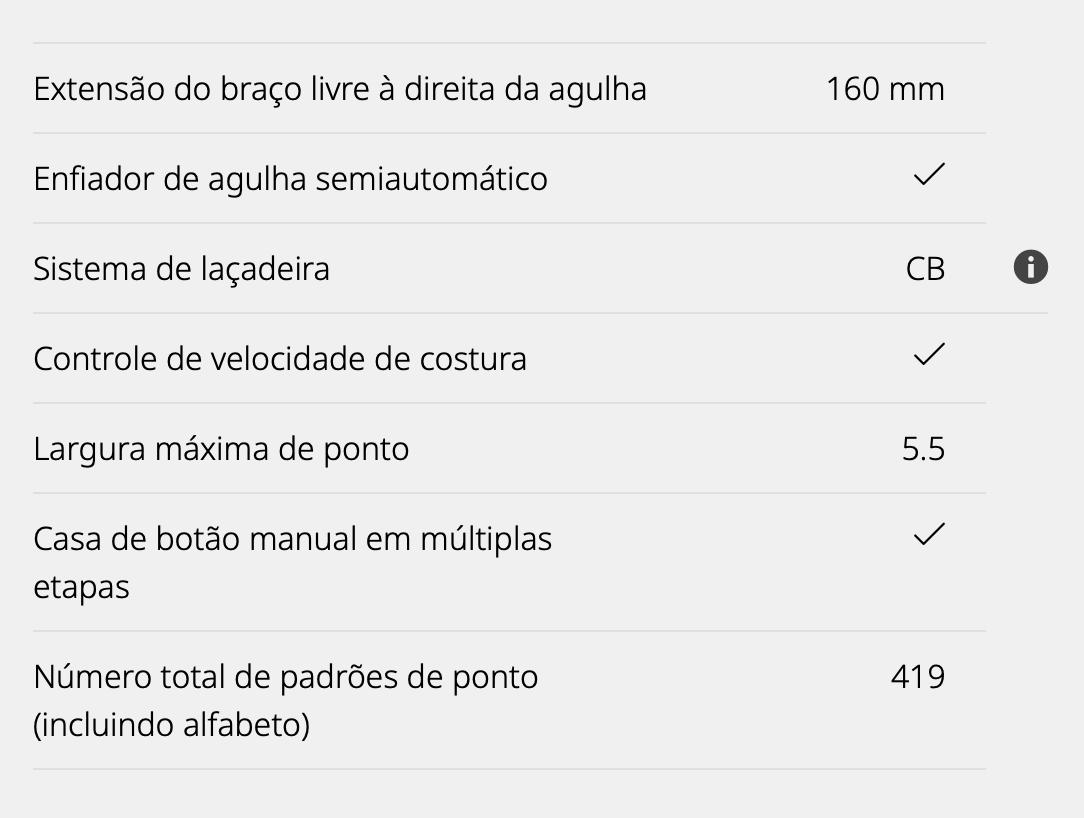This screenshot has width=1084, height=818.
Task: Click the word 'agulha' in the first row
Action: tap(597, 91)
